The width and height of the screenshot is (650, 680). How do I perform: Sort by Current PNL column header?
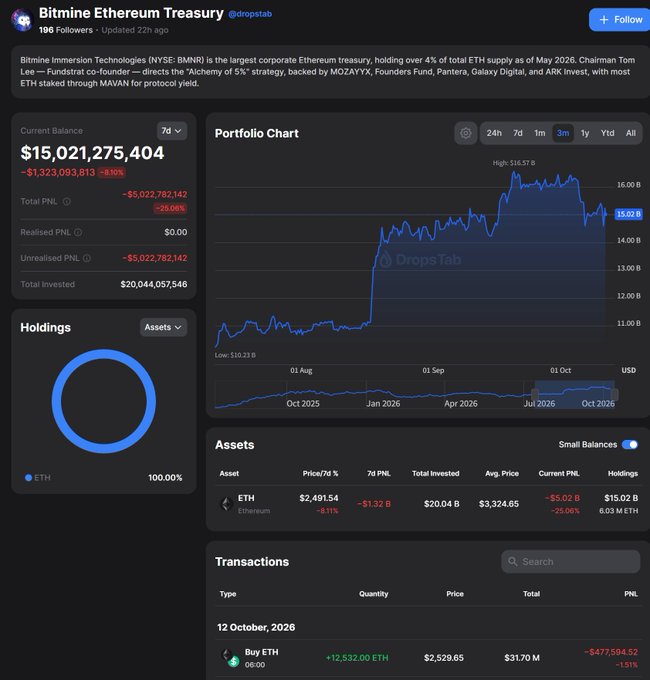559,474
